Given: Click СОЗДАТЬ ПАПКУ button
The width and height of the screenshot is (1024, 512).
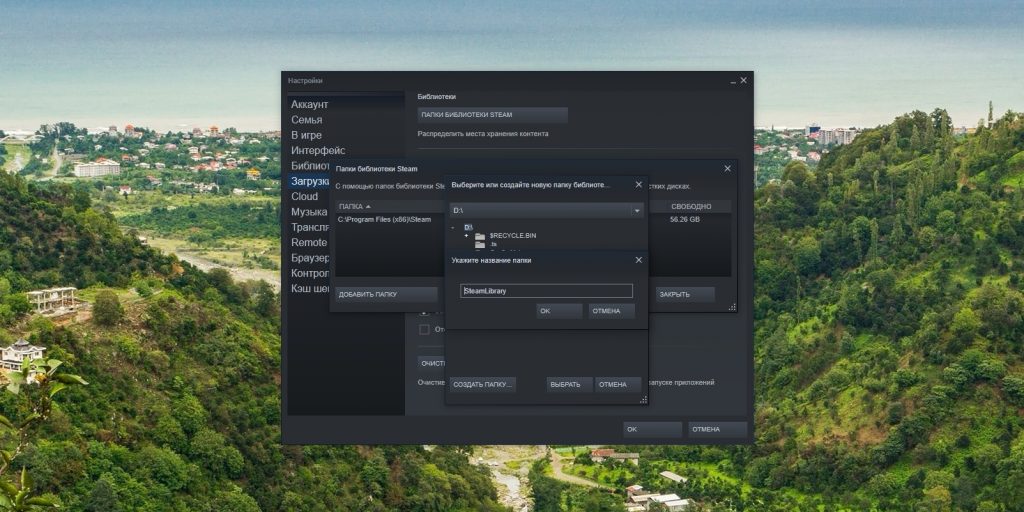Looking at the screenshot, I should point(483,384).
